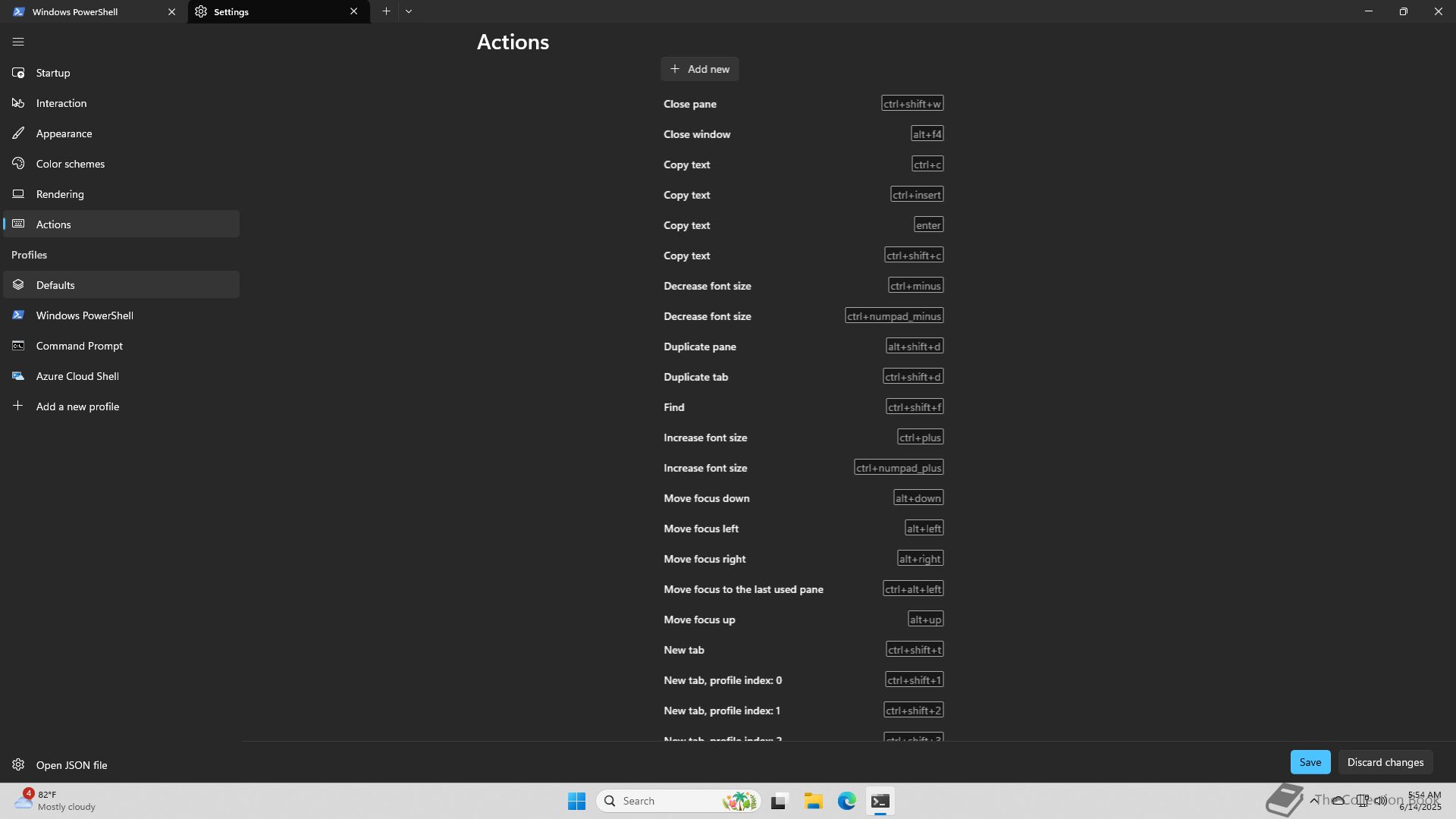
Task: Click the Interaction cursor icon
Action: [x=18, y=103]
